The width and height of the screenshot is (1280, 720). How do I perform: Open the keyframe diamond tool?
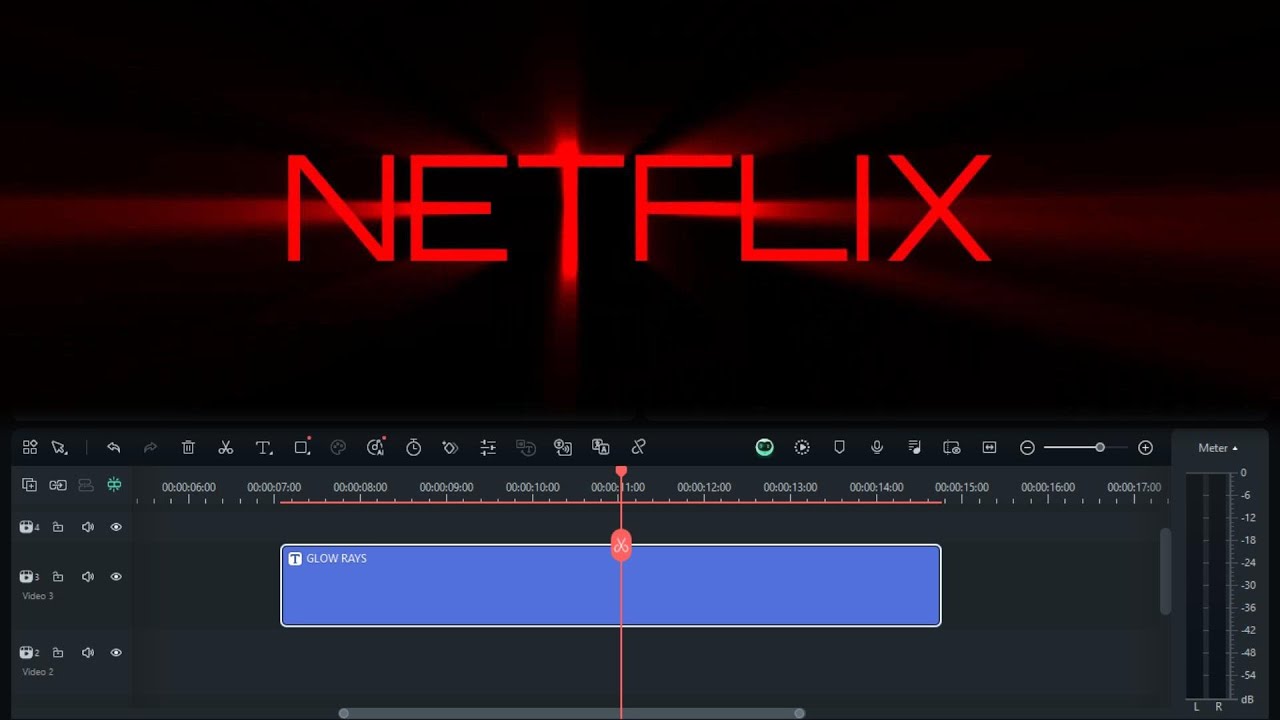point(450,447)
